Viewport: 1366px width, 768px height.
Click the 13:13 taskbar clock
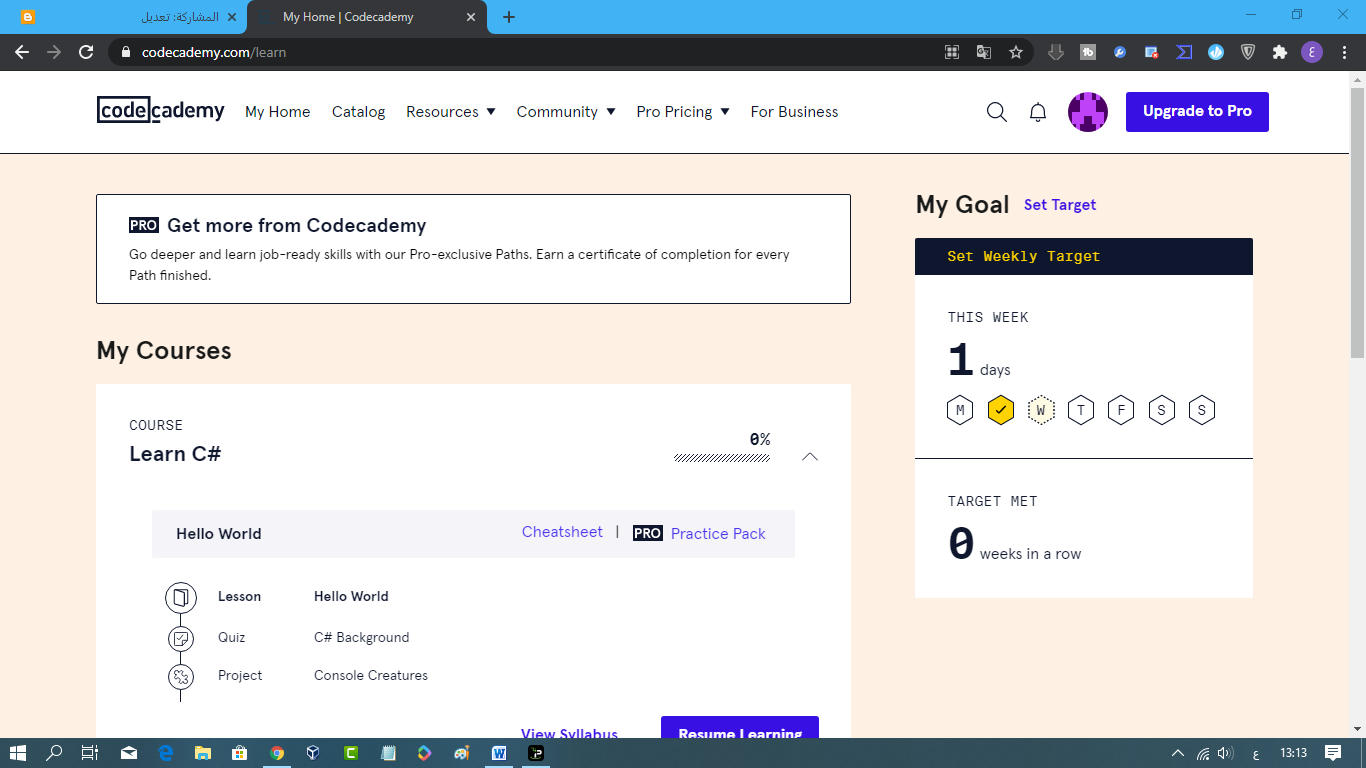tap(1294, 753)
